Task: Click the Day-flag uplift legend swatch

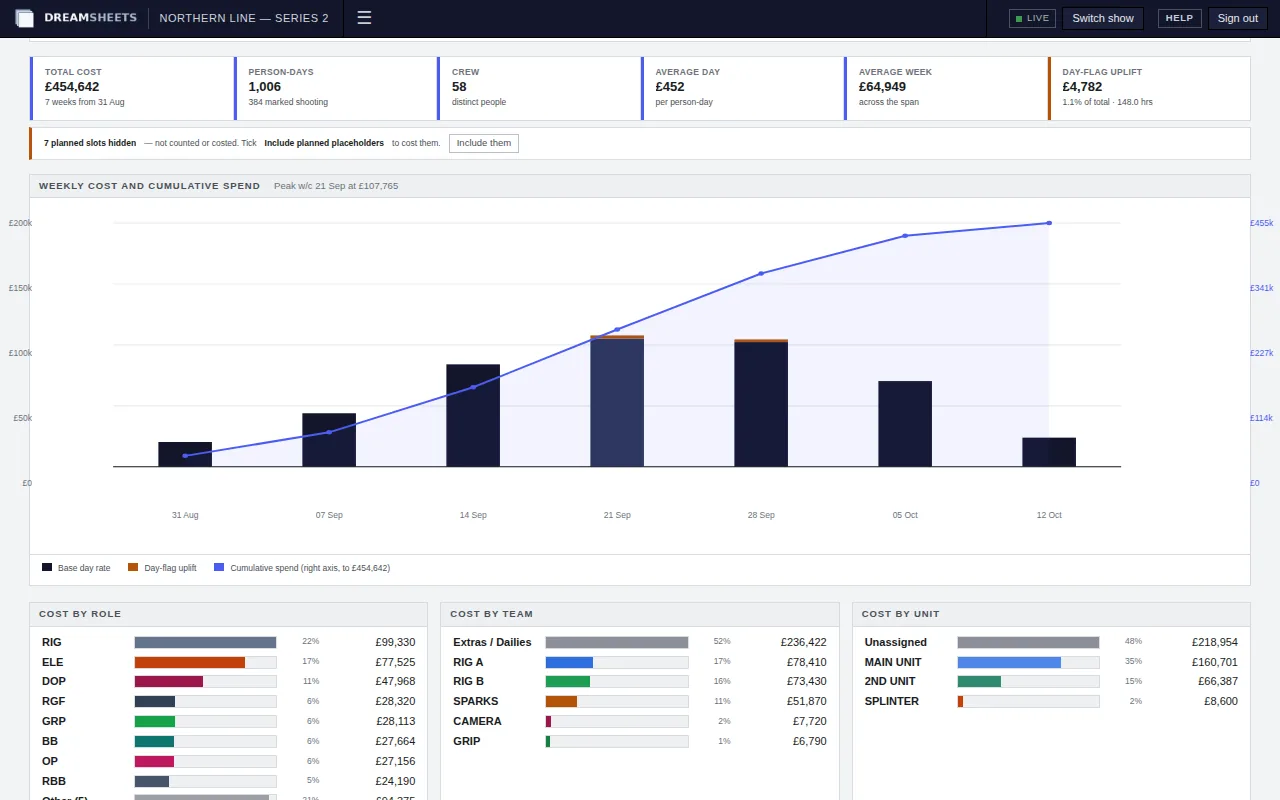Action: (x=133, y=567)
